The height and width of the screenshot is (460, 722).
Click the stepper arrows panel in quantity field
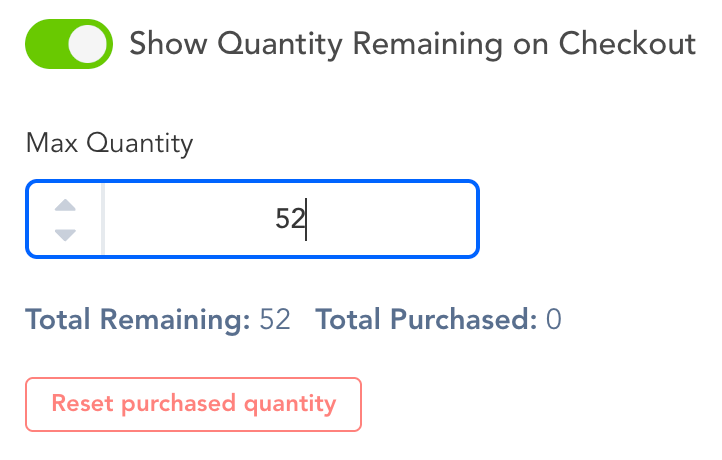[x=65, y=220]
